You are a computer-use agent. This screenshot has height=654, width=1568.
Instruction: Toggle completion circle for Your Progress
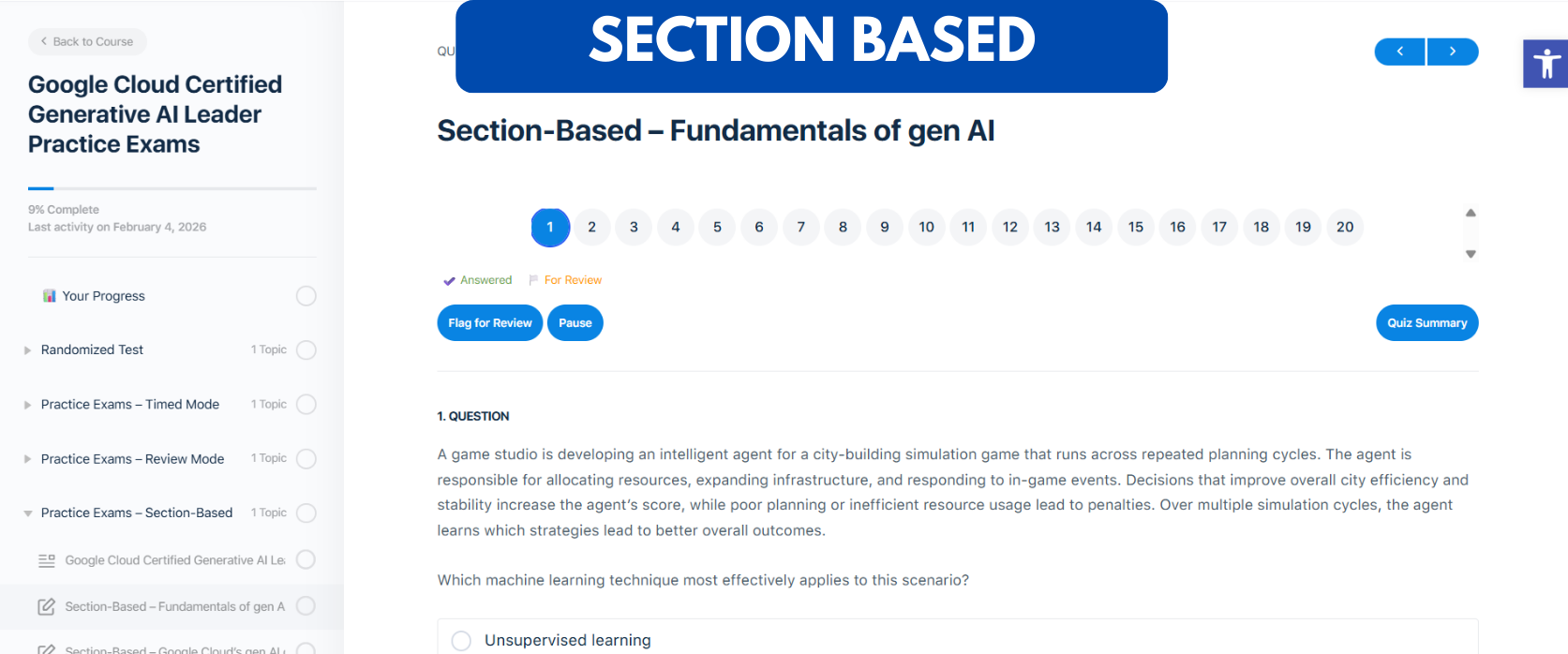pyautogui.click(x=306, y=296)
